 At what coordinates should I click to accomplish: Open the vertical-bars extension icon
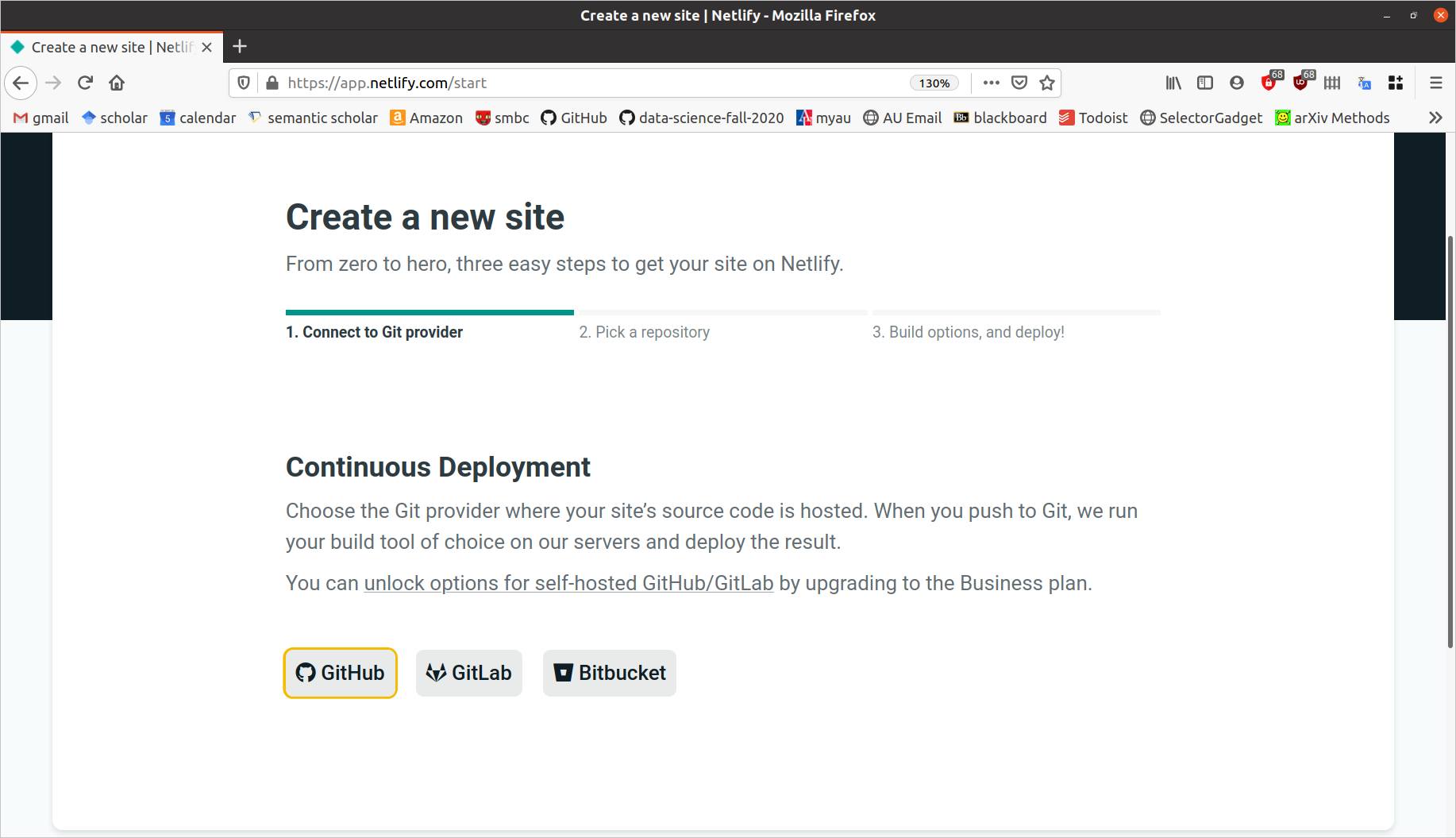1332,83
